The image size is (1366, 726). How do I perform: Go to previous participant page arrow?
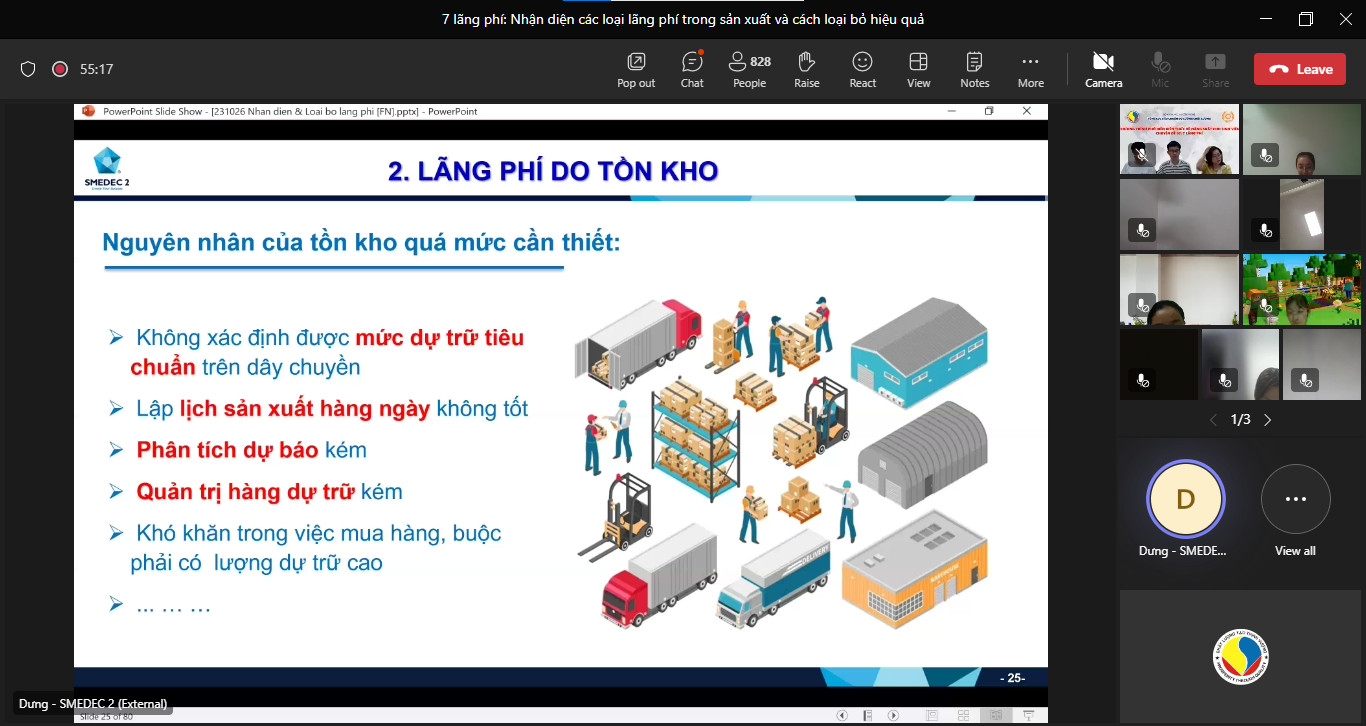tap(1214, 420)
